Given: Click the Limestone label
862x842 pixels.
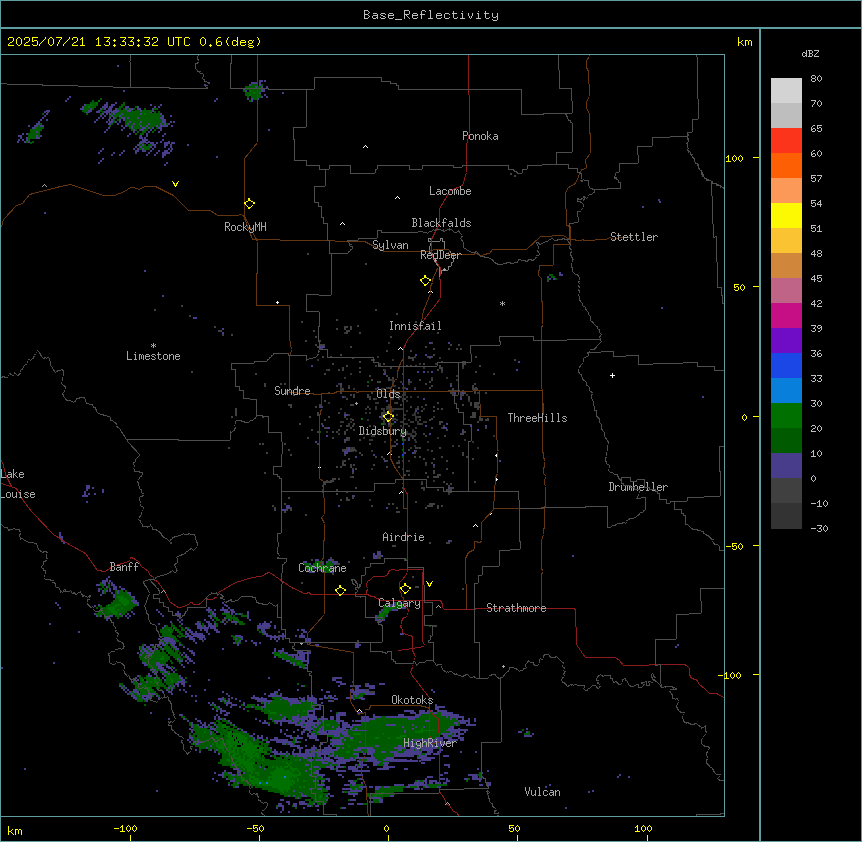Looking at the screenshot, I should point(153,356).
